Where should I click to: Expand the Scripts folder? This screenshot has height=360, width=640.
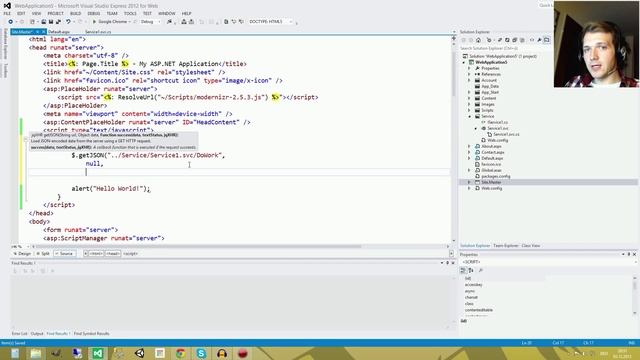pyautogui.click(x=469, y=110)
